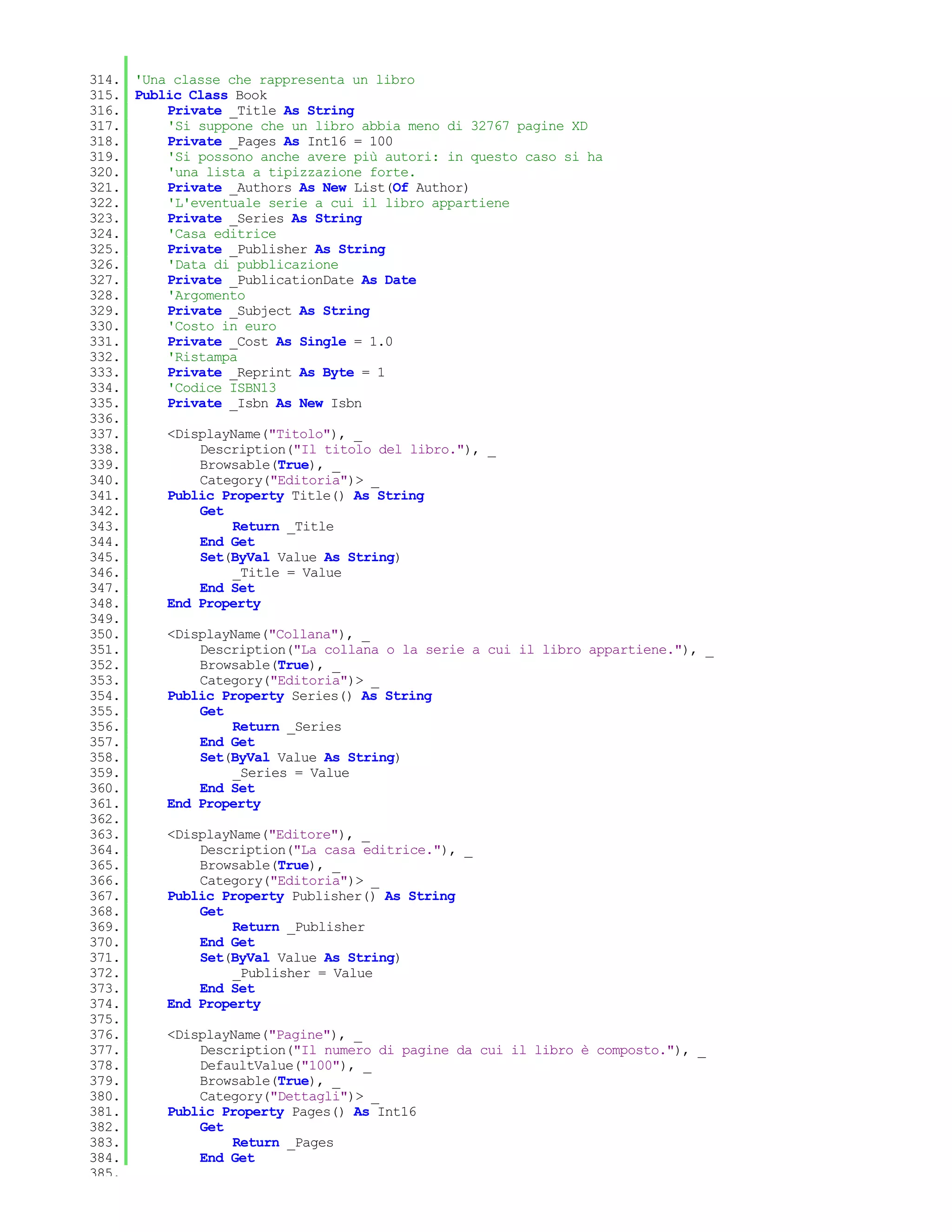Select 'Private _Subject As String' line

point(269,311)
